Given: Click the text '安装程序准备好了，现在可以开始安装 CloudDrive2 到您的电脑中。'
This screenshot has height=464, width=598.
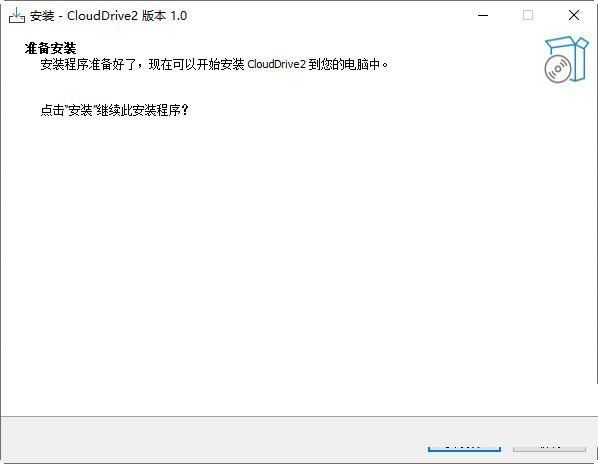Looking at the screenshot, I should [214, 64].
